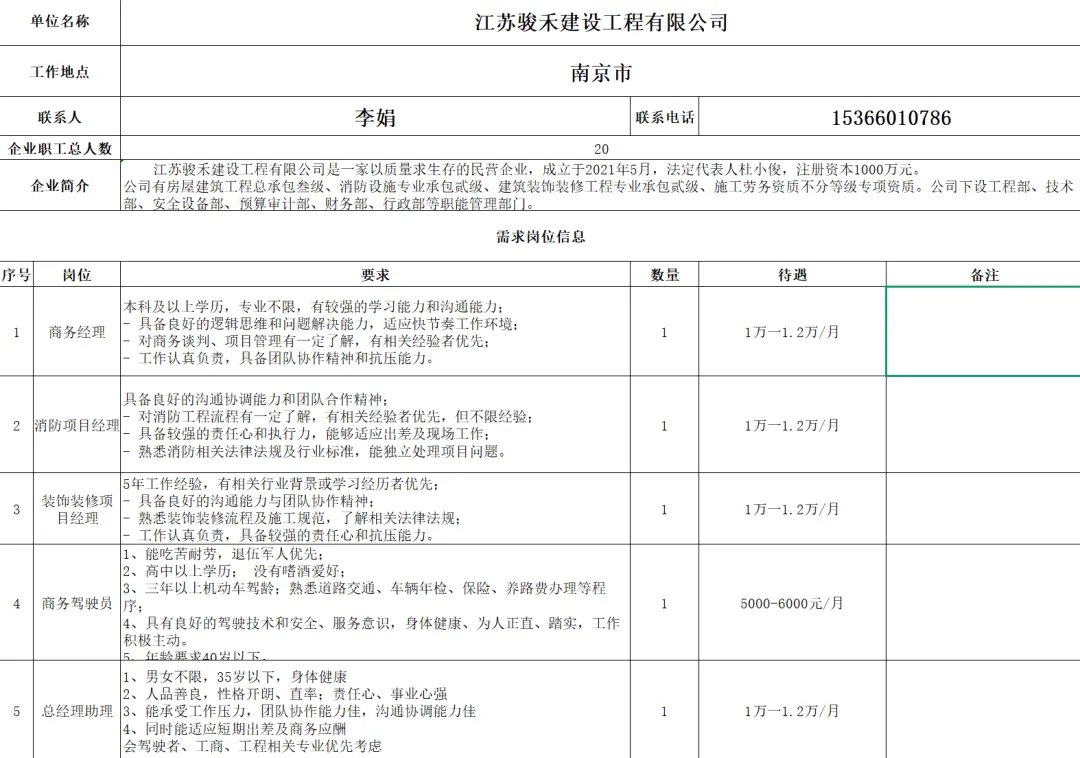
Task: Click requirements cell for 商务驾驶员
Action: [x=375, y=603]
